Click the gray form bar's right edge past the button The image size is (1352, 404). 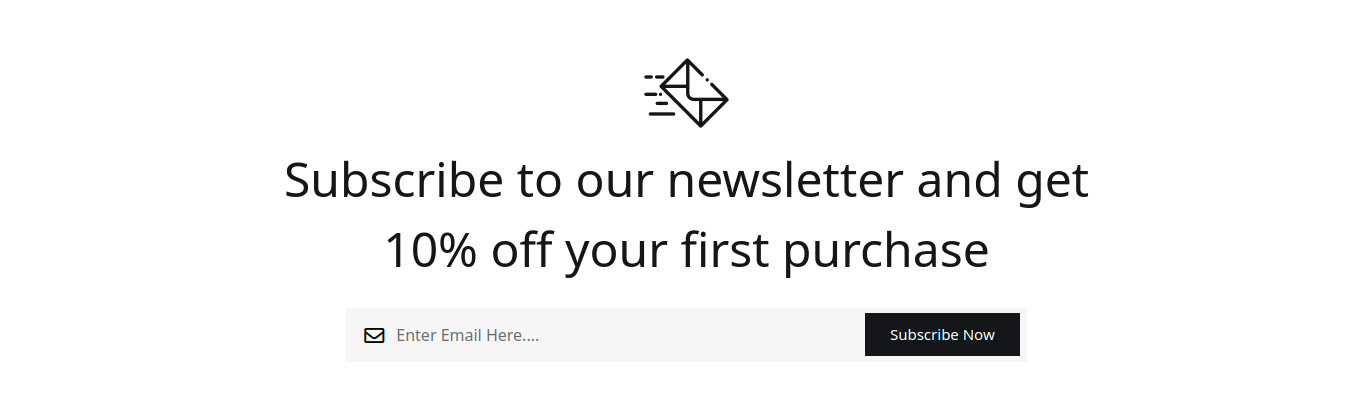pos(1023,335)
